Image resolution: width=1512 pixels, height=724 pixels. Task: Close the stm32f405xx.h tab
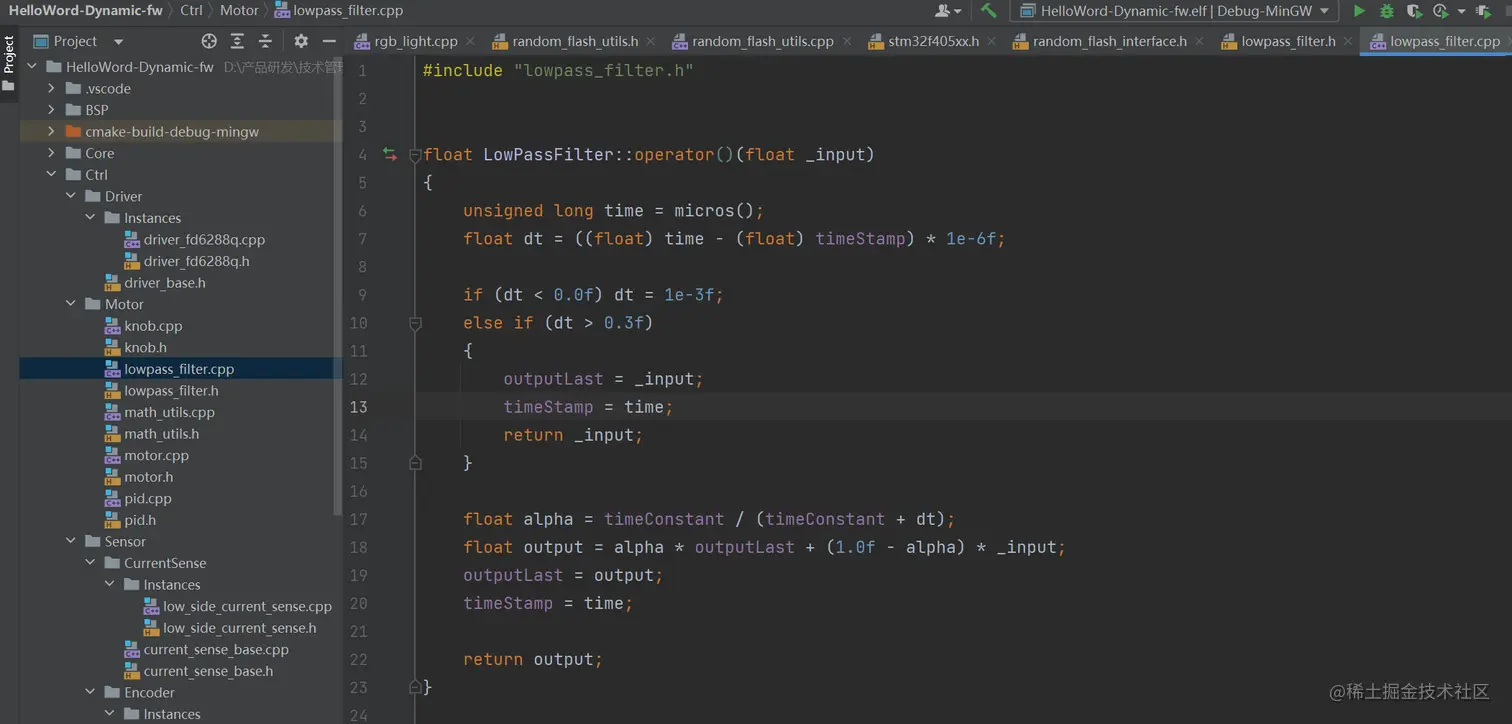(x=991, y=42)
